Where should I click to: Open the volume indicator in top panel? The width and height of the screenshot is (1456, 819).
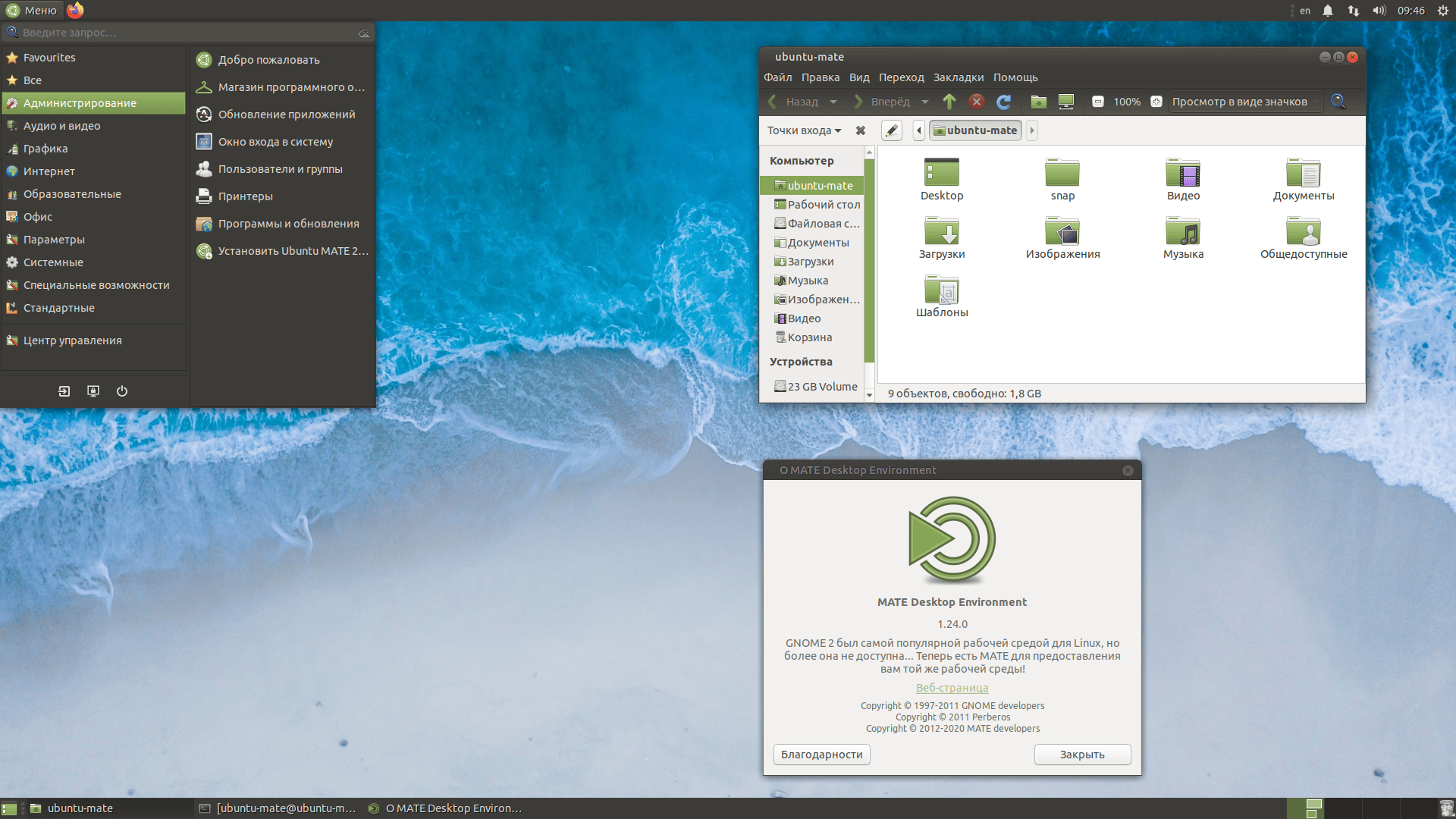pyautogui.click(x=1379, y=11)
